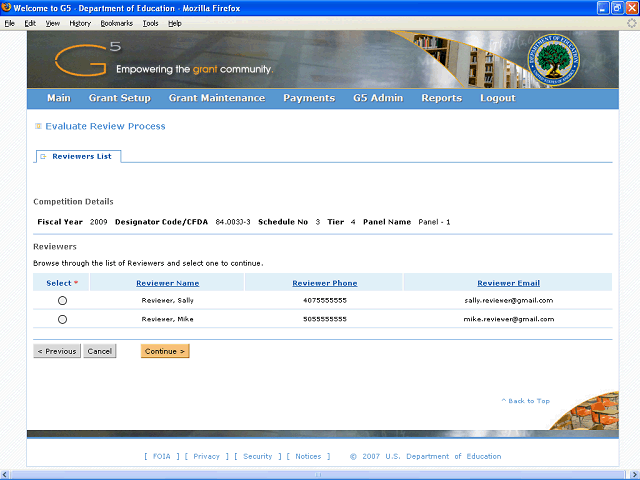Maximize the Firefox window
Viewport: 640px width, 480px height.
618,8
